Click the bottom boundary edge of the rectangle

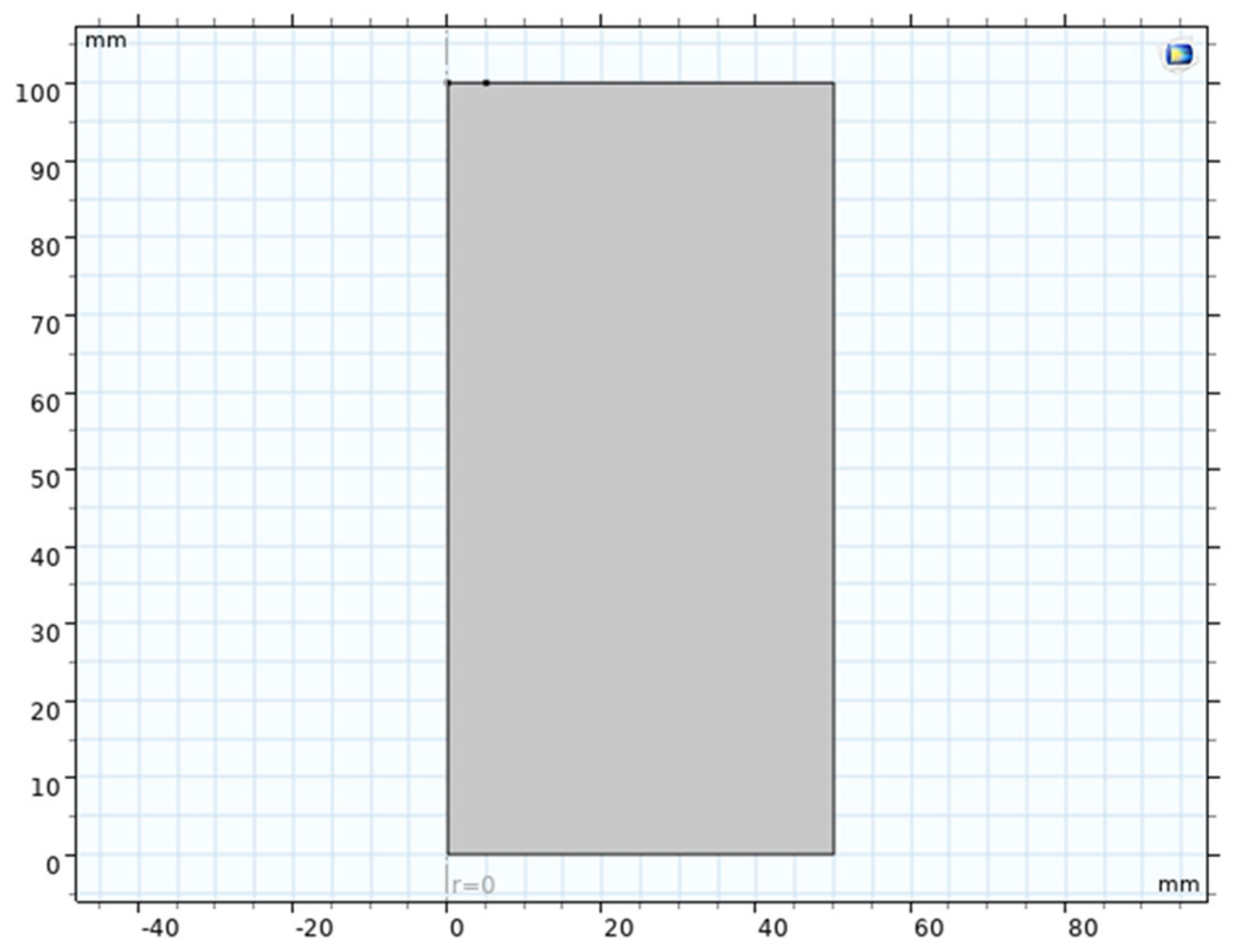tap(640, 854)
